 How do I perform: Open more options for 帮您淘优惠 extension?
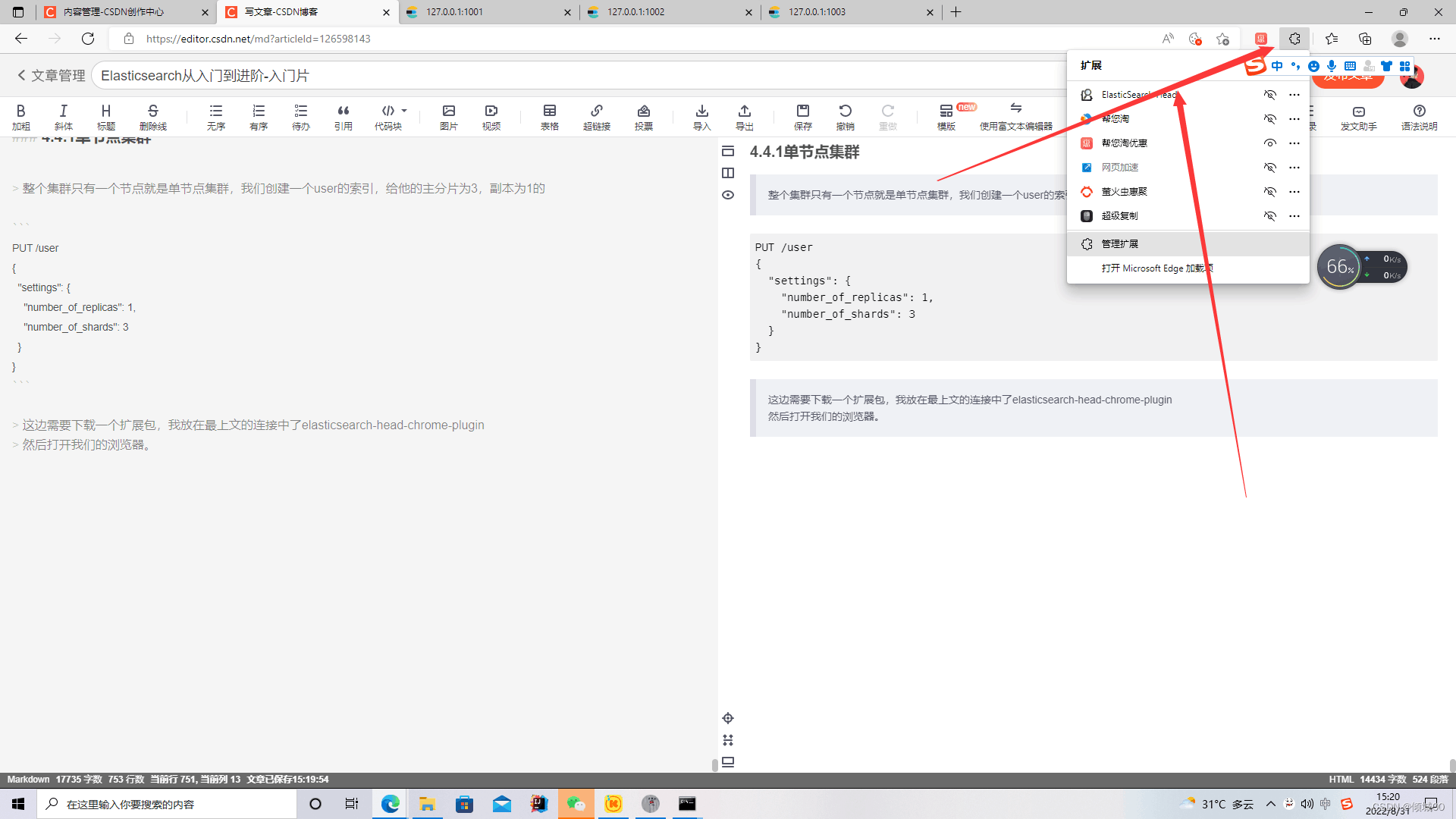tap(1294, 143)
